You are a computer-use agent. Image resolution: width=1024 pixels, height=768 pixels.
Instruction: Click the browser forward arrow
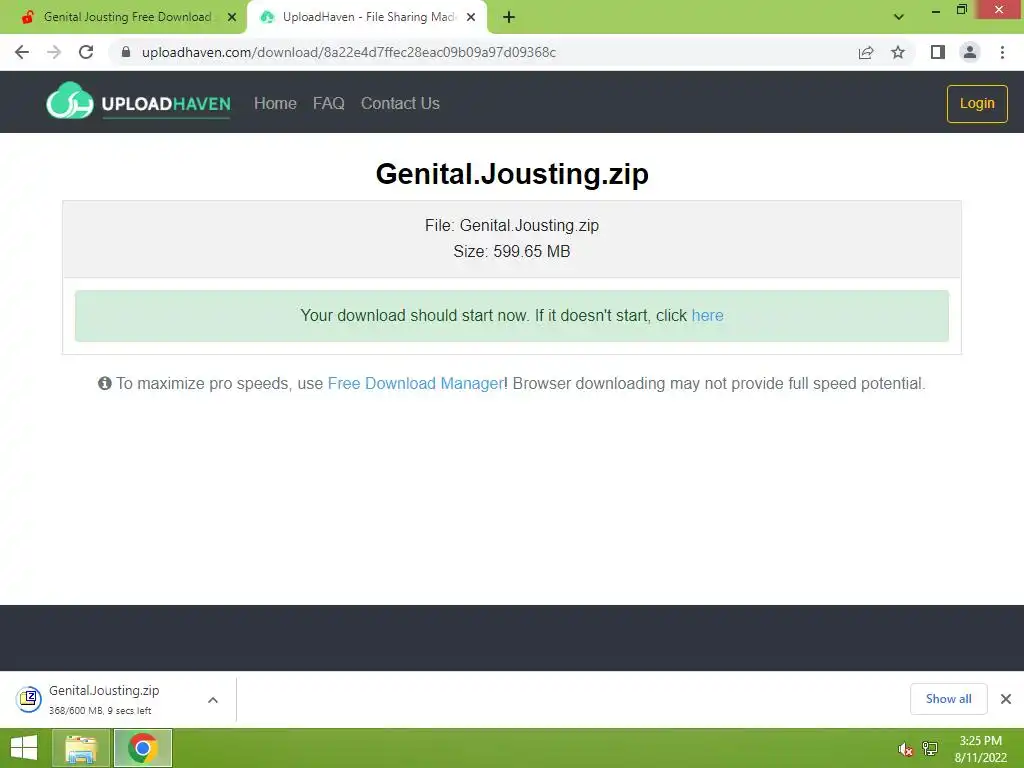[x=54, y=52]
